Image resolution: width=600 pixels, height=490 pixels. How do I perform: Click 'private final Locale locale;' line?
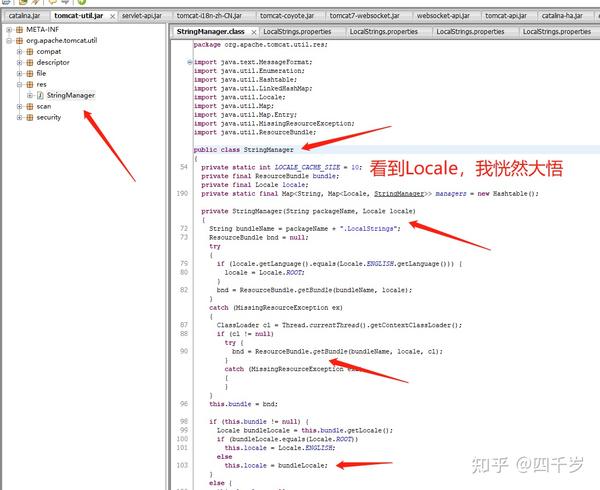coord(255,185)
